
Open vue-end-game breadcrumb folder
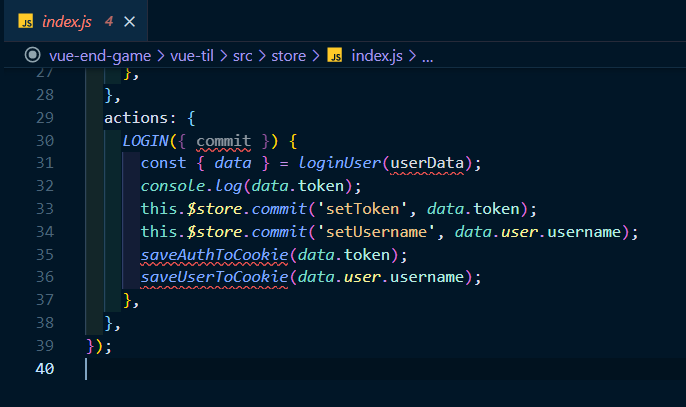pos(100,56)
